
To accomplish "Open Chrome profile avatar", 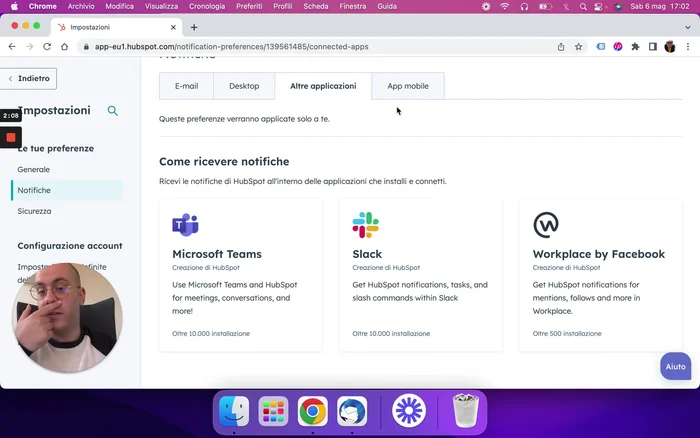I will (x=670, y=46).
